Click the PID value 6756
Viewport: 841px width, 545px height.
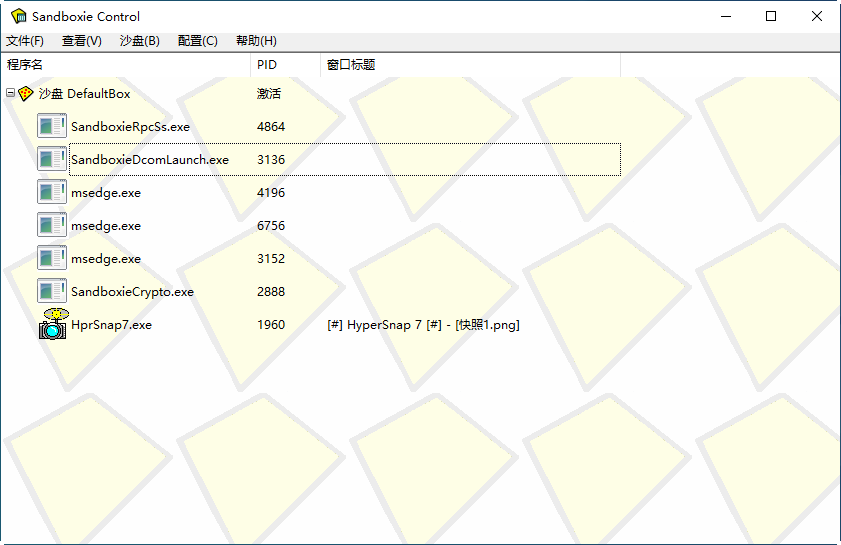(x=271, y=225)
